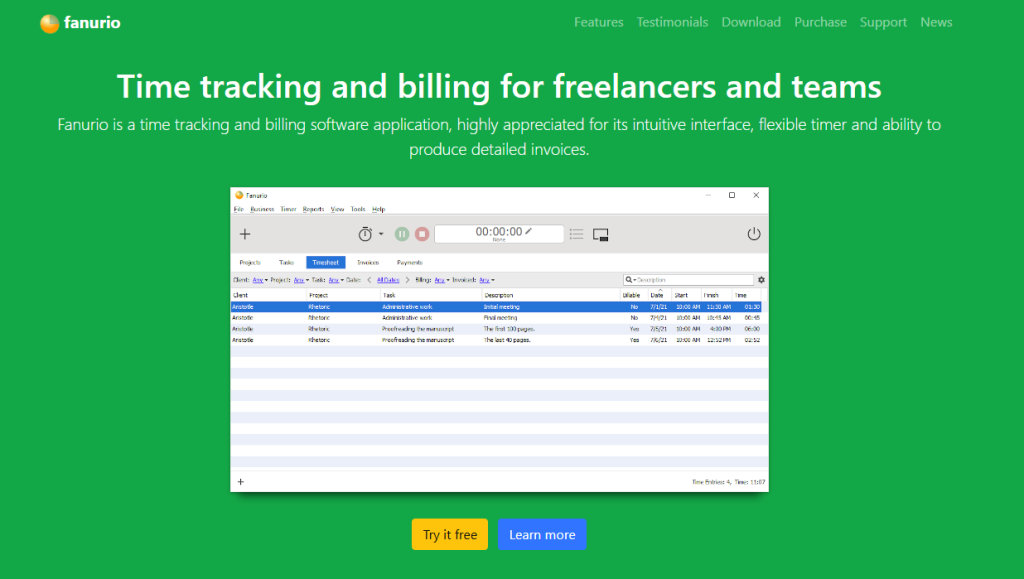Pause the timer with the green button

402,234
